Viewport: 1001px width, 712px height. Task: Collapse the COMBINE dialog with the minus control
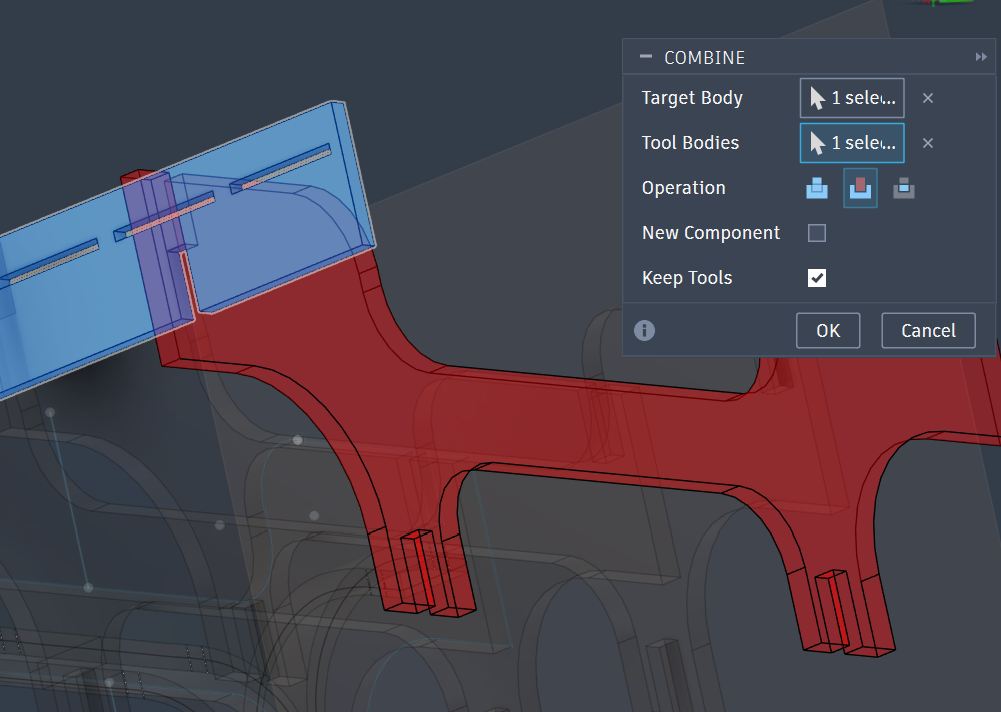(645, 57)
